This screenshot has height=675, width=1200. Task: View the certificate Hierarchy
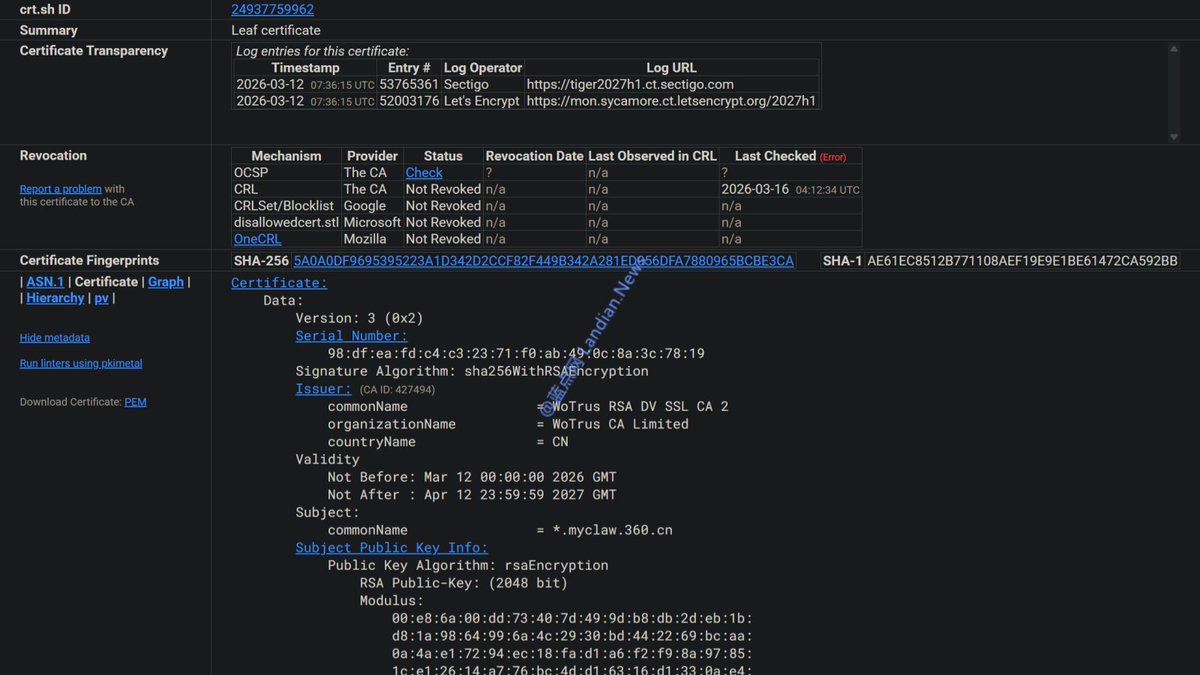[55, 297]
